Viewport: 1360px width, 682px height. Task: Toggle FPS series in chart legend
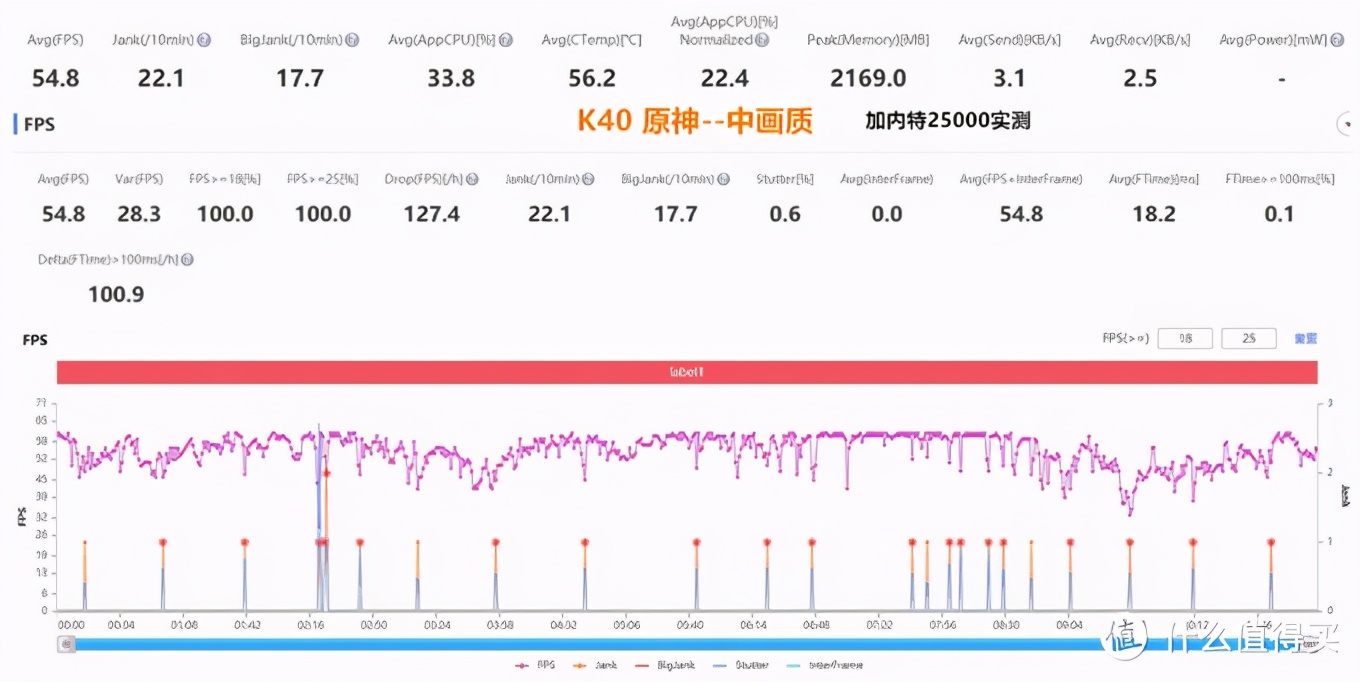(x=535, y=665)
